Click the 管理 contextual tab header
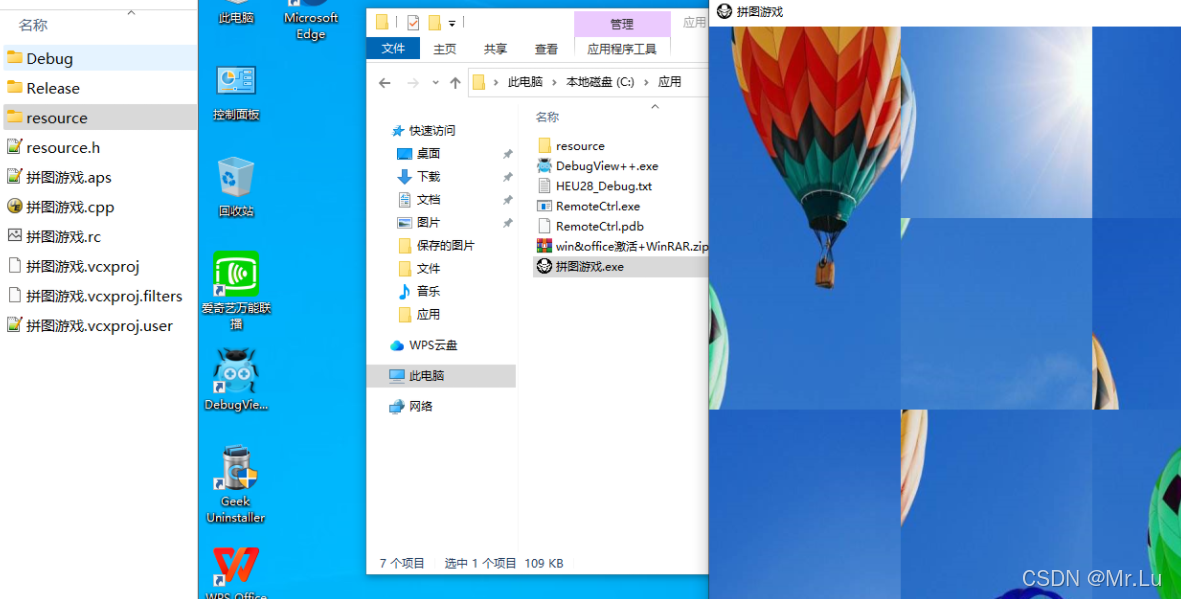 (621, 24)
